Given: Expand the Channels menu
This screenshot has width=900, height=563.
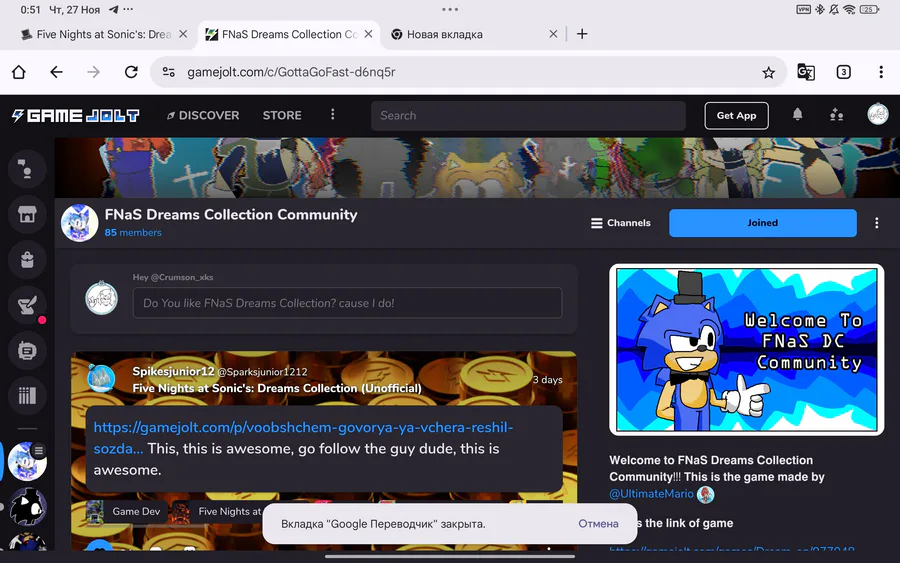Looking at the screenshot, I should pos(621,223).
